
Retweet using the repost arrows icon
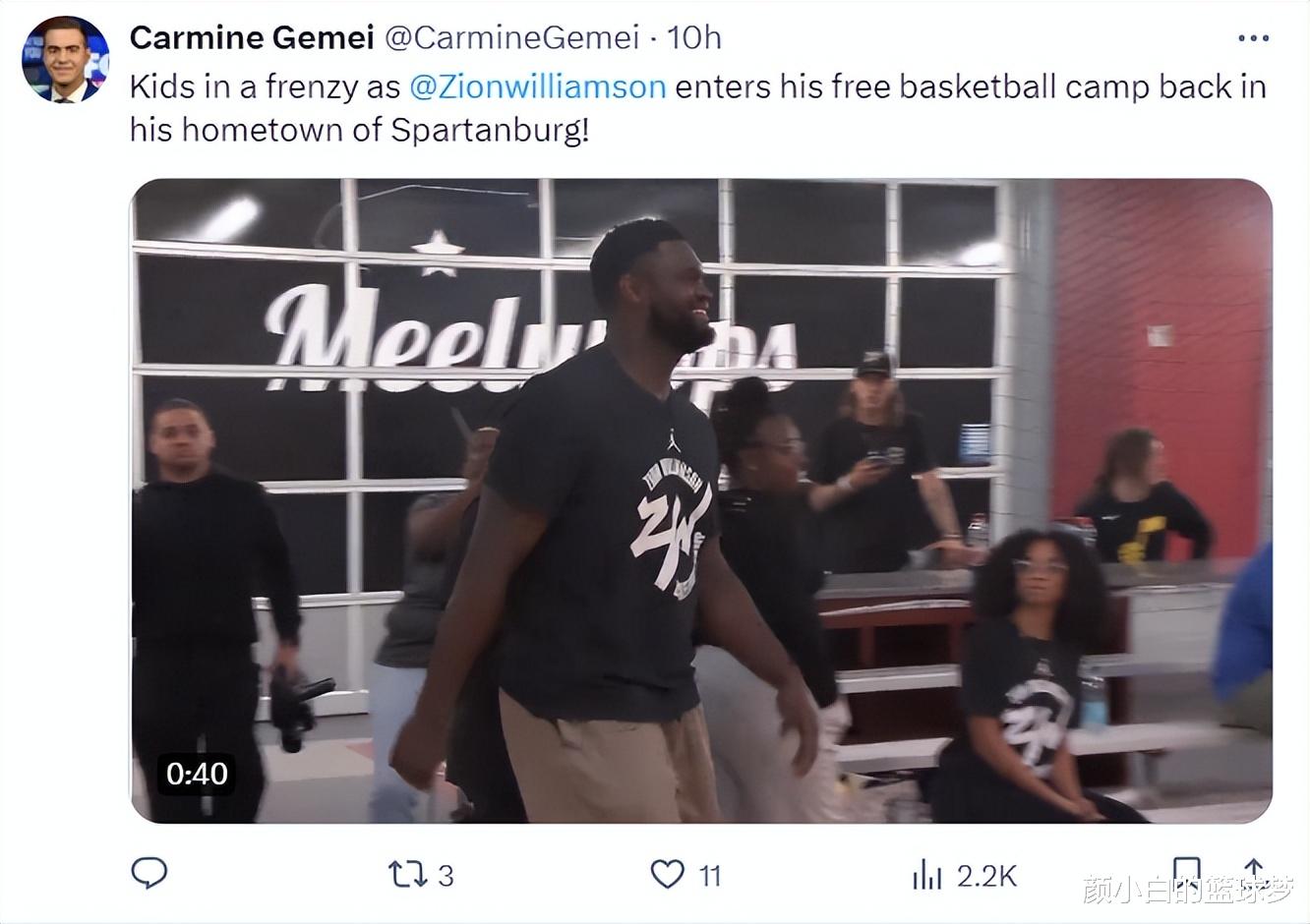[407, 874]
